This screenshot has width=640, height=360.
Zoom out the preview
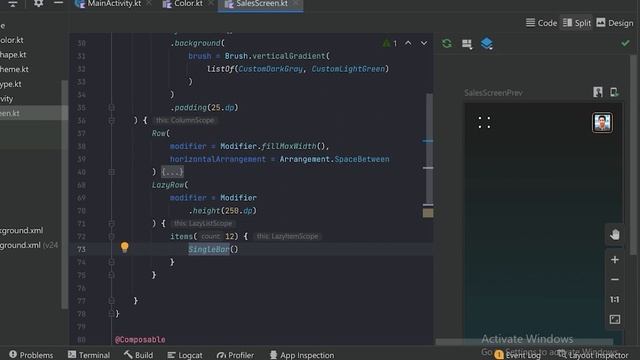[615, 280]
